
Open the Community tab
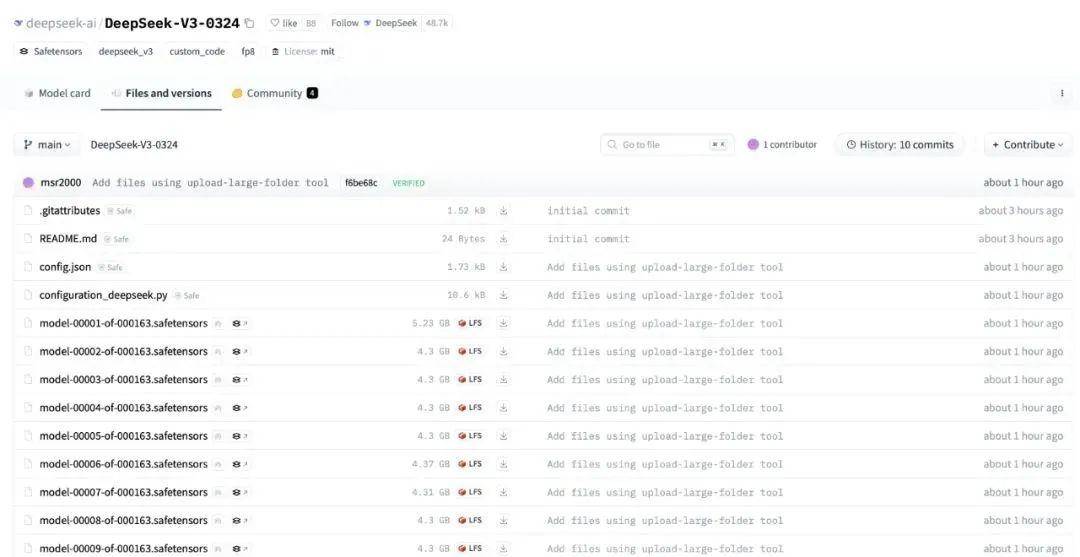click(x=275, y=94)
